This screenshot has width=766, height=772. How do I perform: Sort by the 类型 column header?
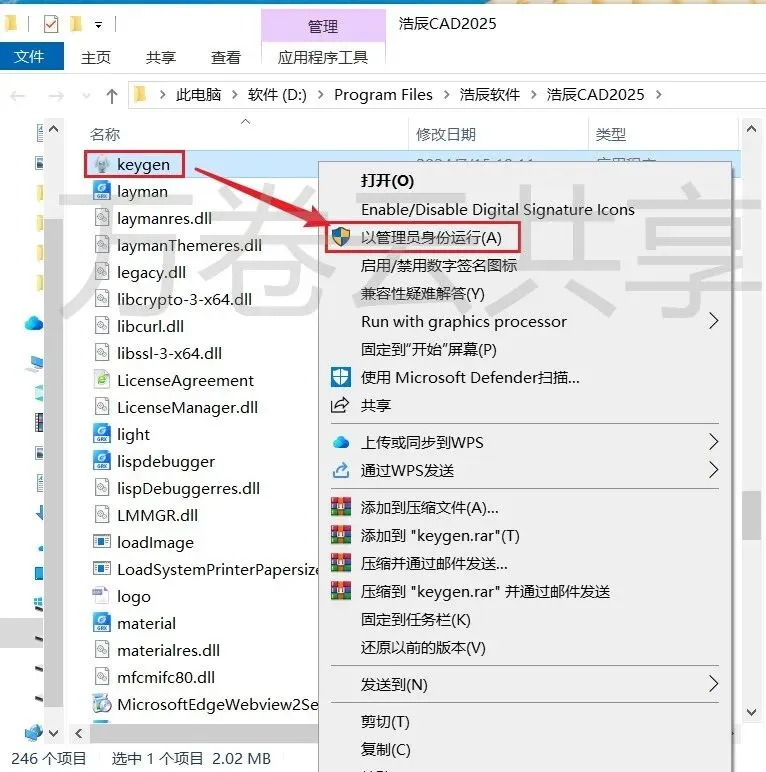(x=610, y=134)
